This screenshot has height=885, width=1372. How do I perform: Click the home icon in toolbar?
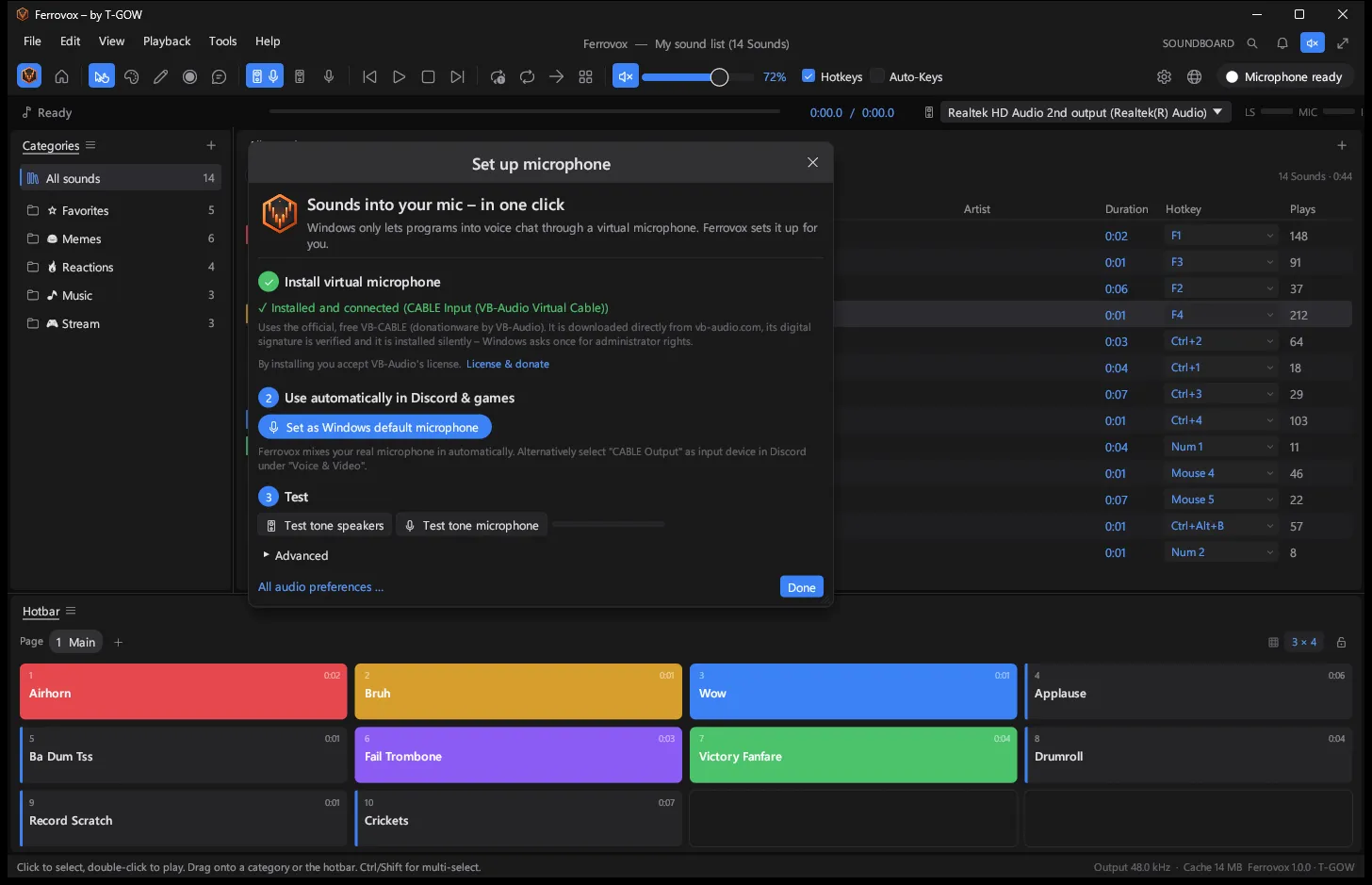click(61, 77)
